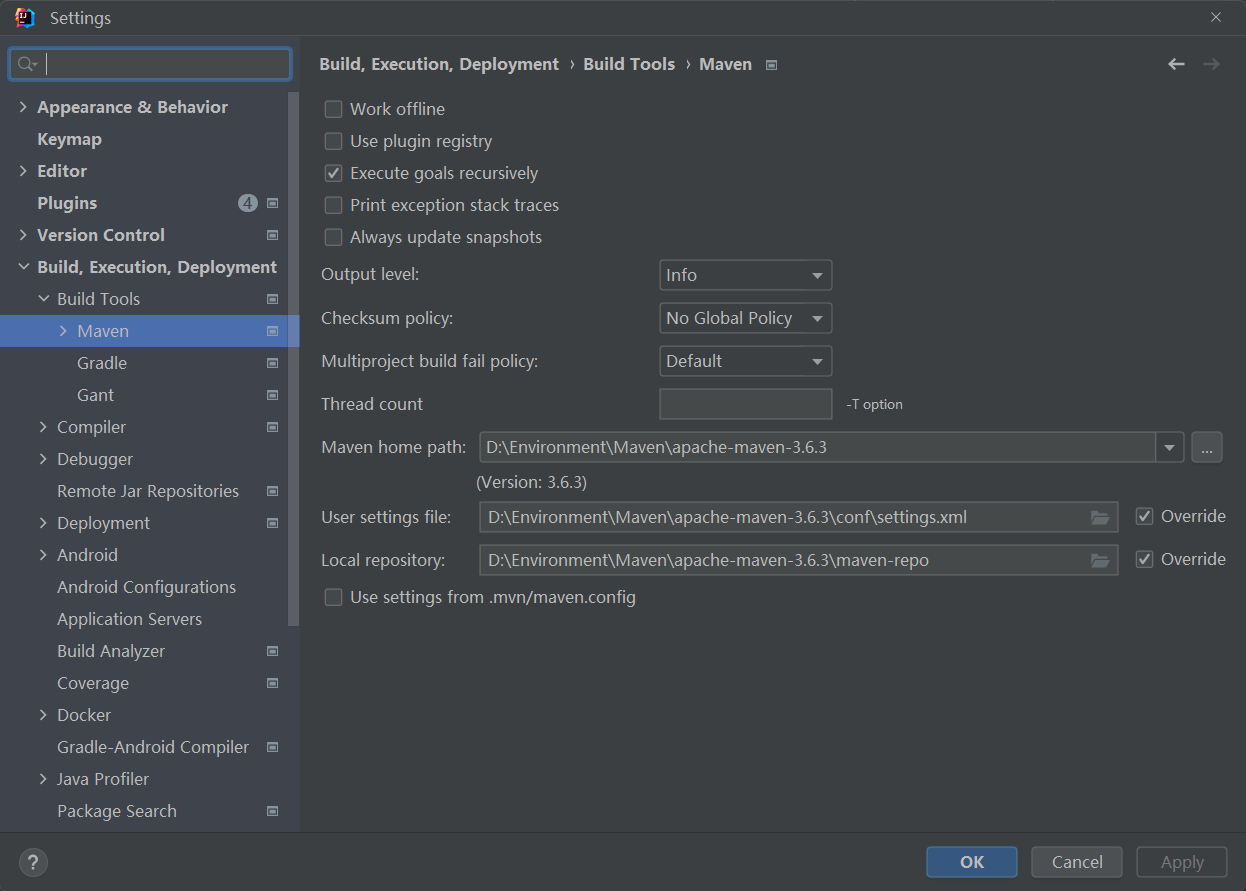Uncheck Execute goals recursively
The width and height of the screenshot is (1246, 891).
334,173
